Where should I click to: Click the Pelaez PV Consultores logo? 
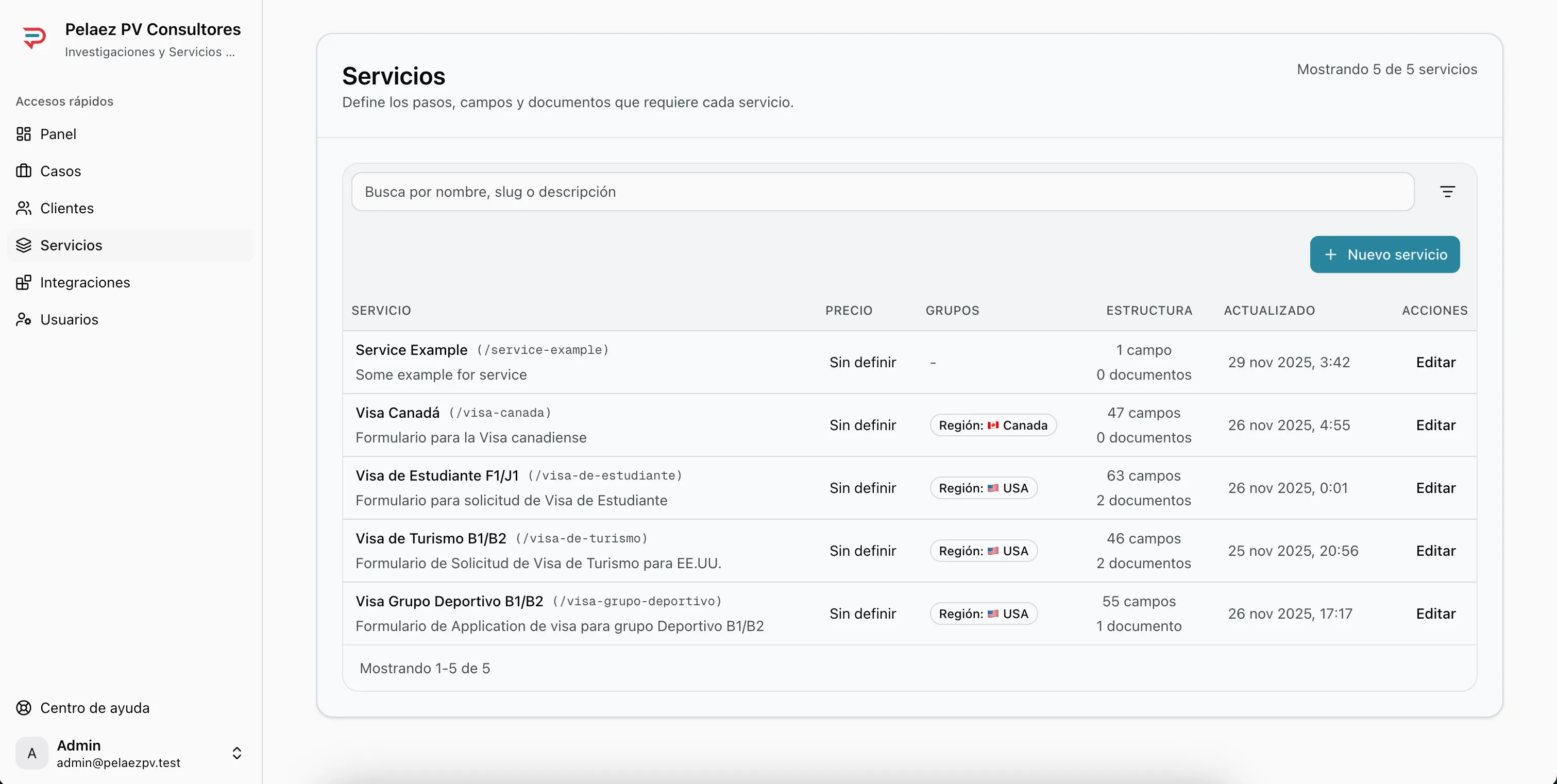35,38
